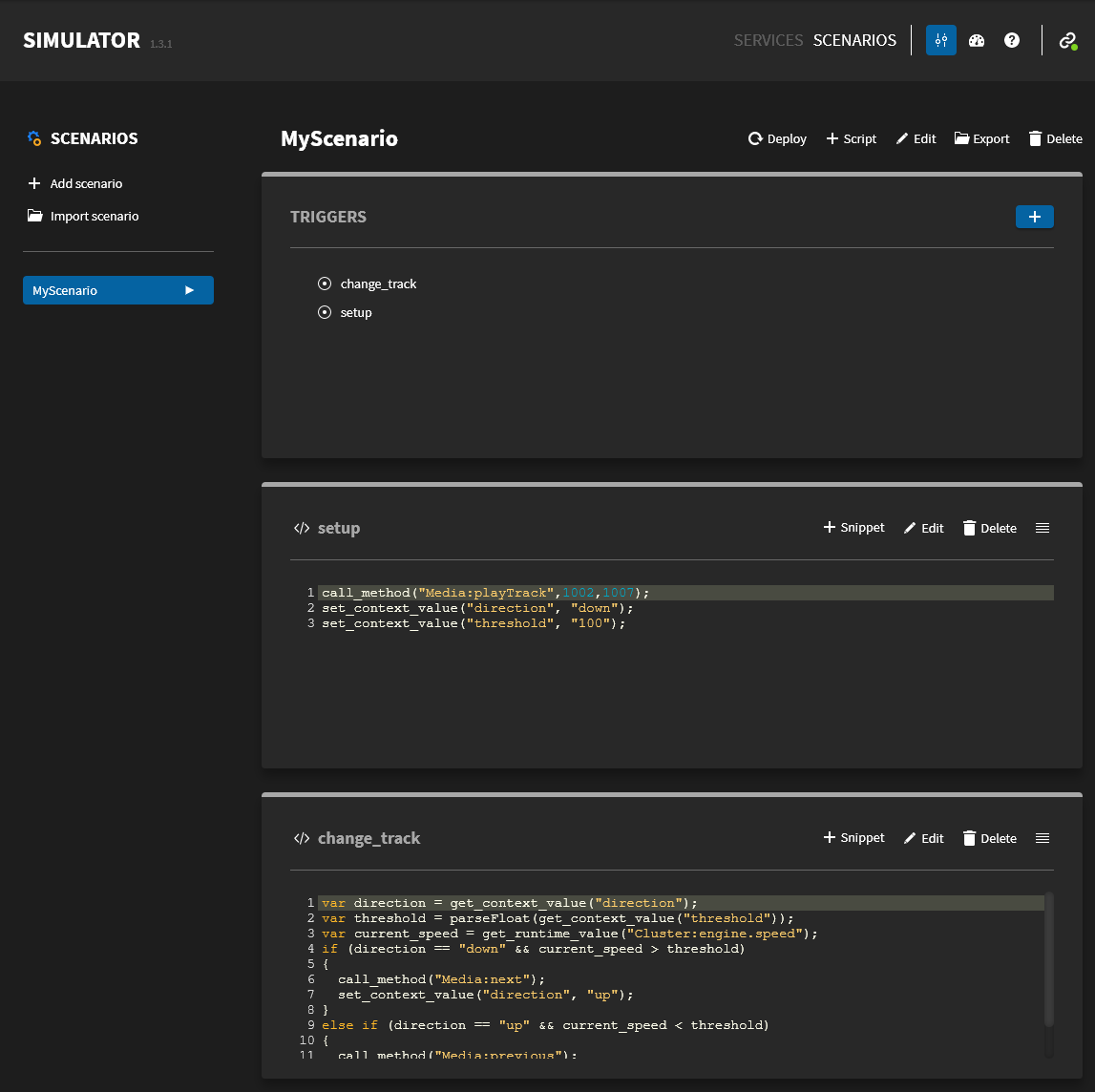This screenshot has height=1092, width=1095.
Task: Deploy MyScenario with the Deploy button
Action: 777,138
